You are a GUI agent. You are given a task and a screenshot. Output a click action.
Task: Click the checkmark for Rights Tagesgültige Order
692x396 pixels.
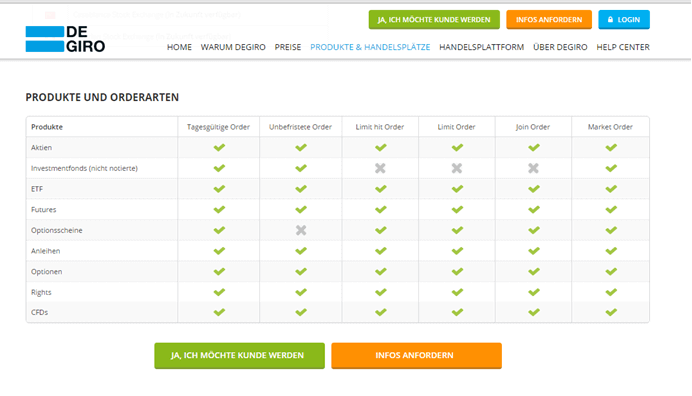coord(219,292)
